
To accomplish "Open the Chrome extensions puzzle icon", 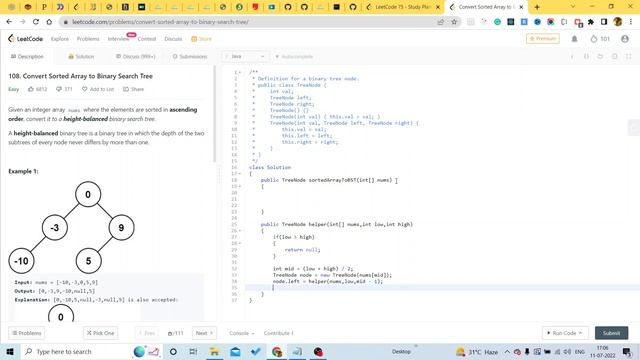I will 591,22.
